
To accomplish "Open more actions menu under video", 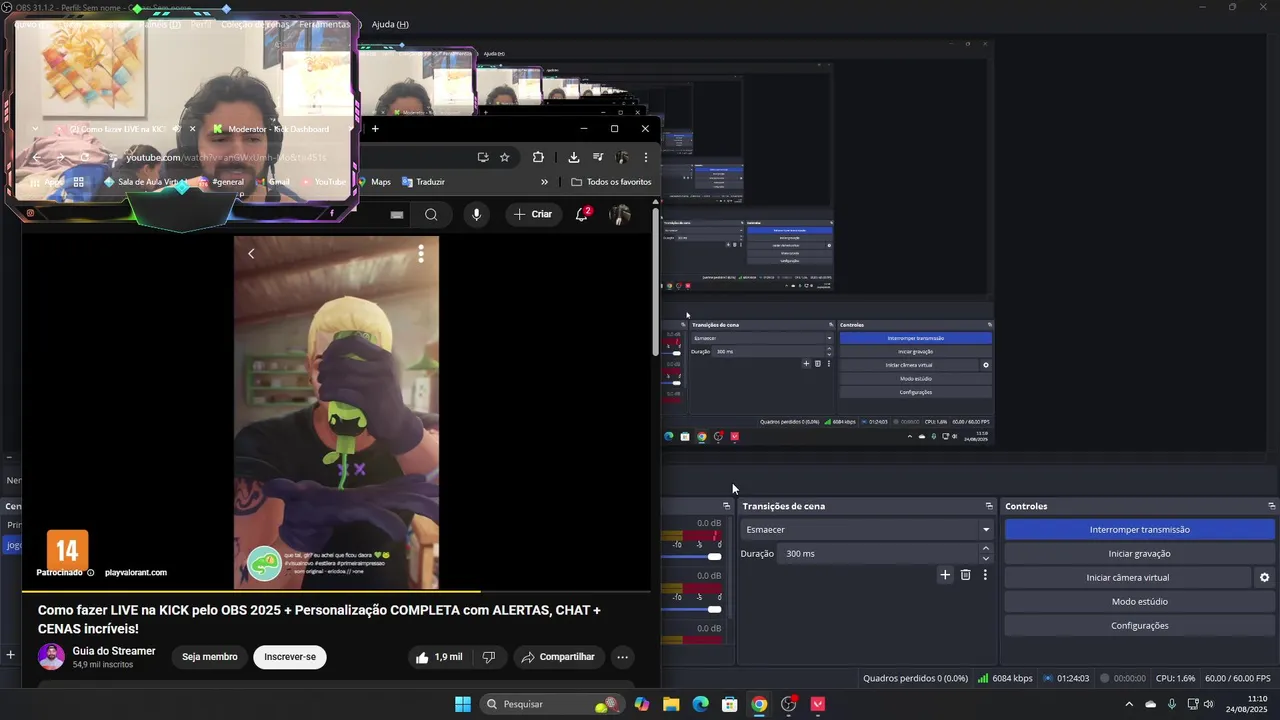I will [622, 657].
